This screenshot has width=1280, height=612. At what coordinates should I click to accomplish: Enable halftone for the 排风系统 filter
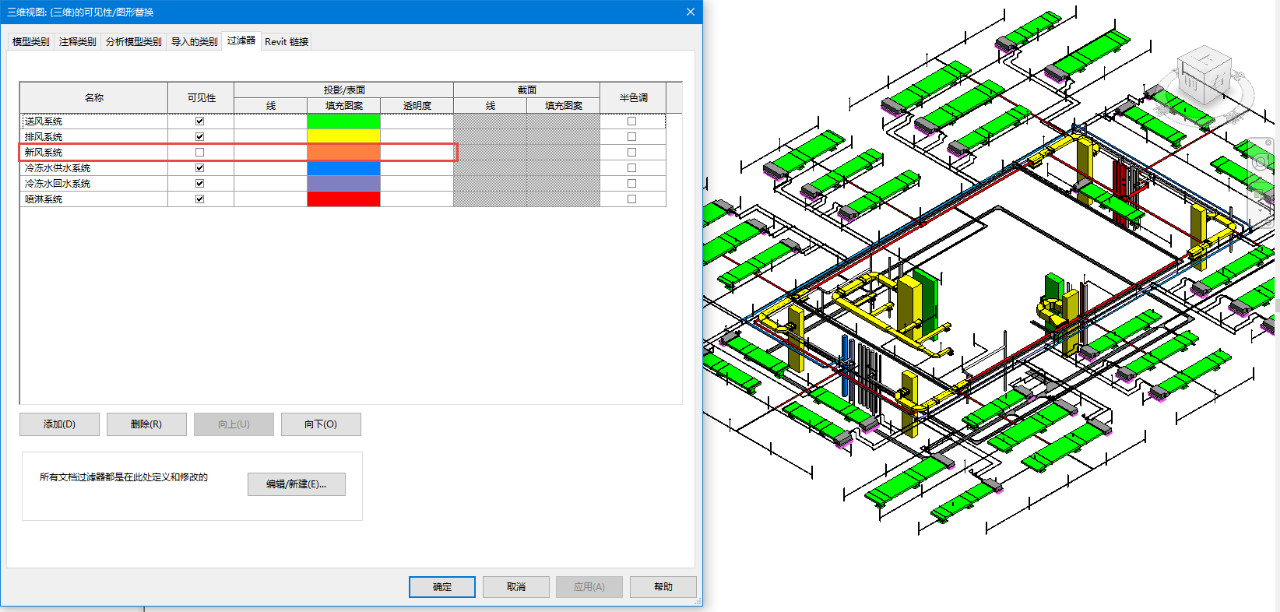click(631, 136)
